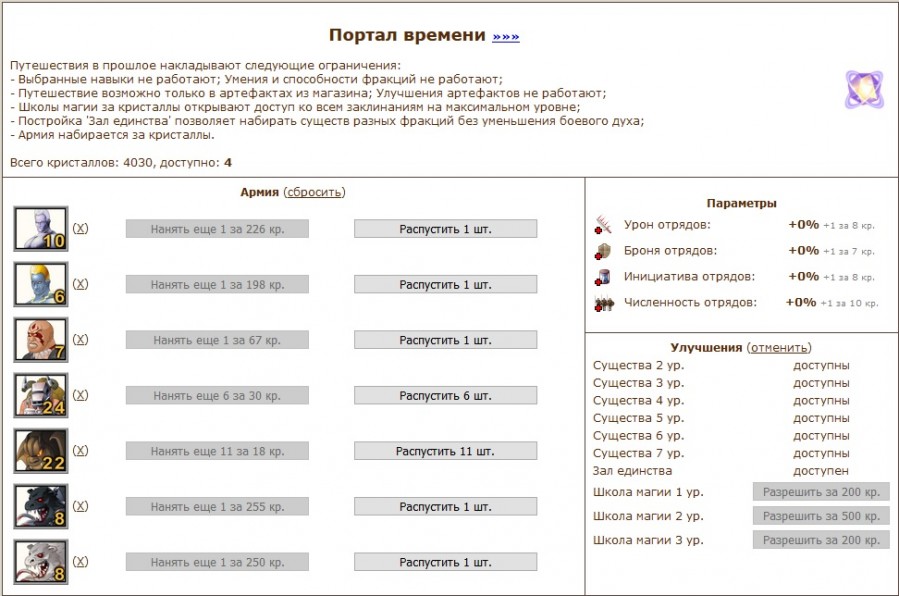Dismiss 1 unit in the 198 кр. row
The width and height of the screenshot is (899, 596).
(445, 284)
